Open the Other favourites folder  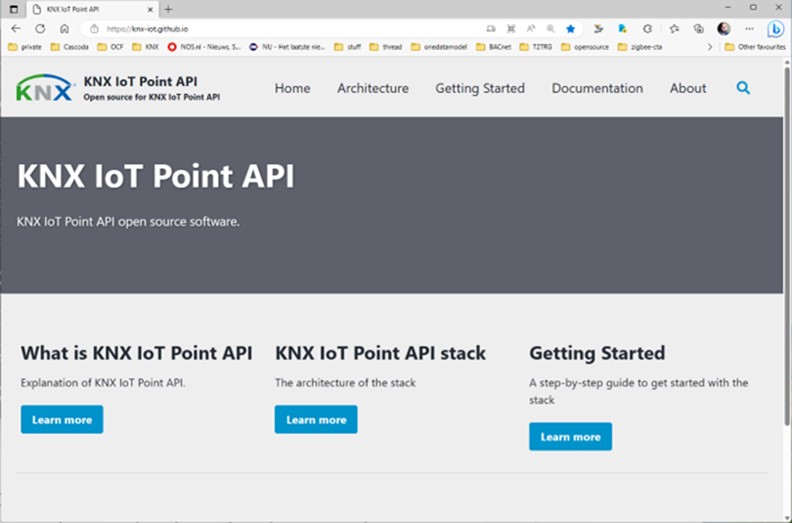pos(754,46)
